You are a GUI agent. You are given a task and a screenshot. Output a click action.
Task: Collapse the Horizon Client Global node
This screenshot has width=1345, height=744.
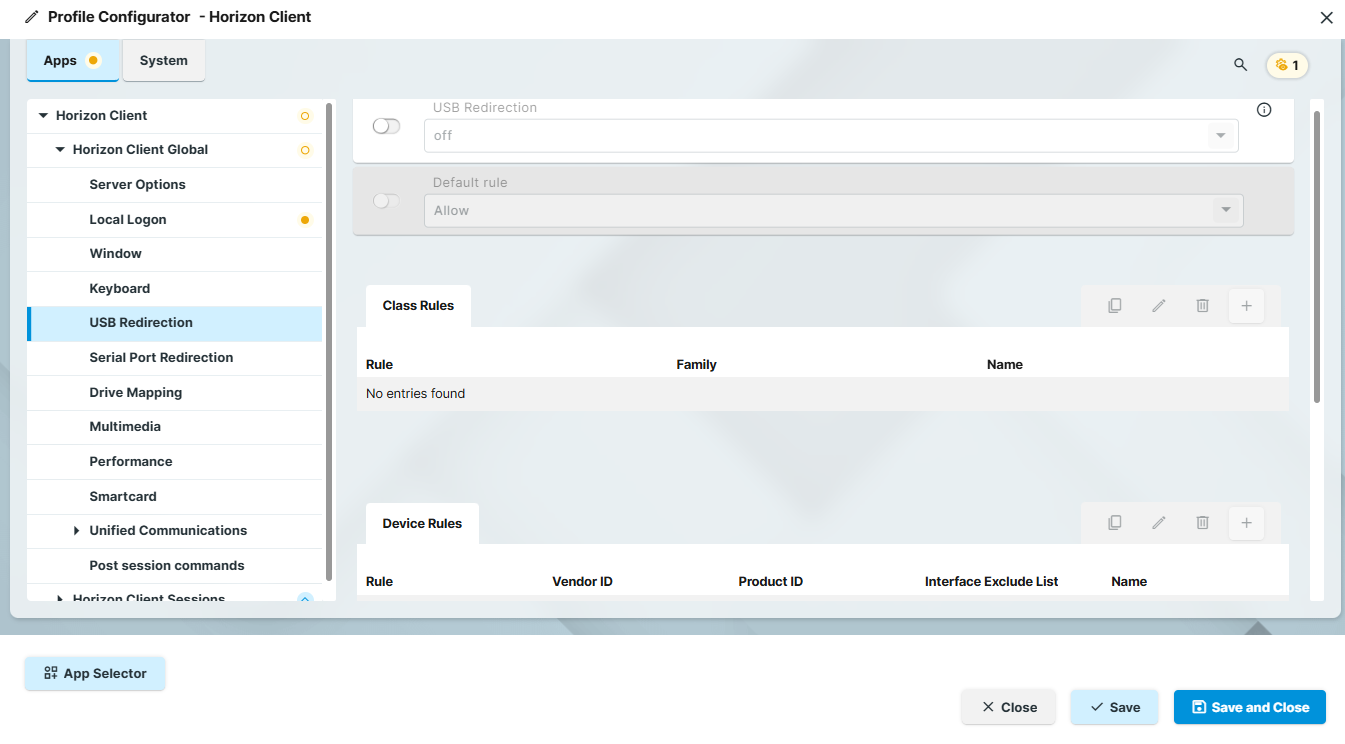tap(60, 149)
